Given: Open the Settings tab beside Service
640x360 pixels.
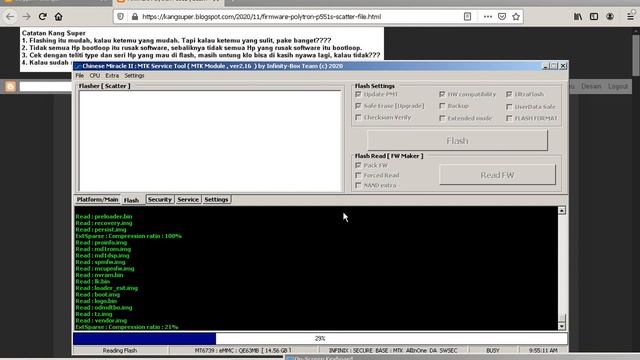Looking at the screenshot, I should (x=216, y=199).
